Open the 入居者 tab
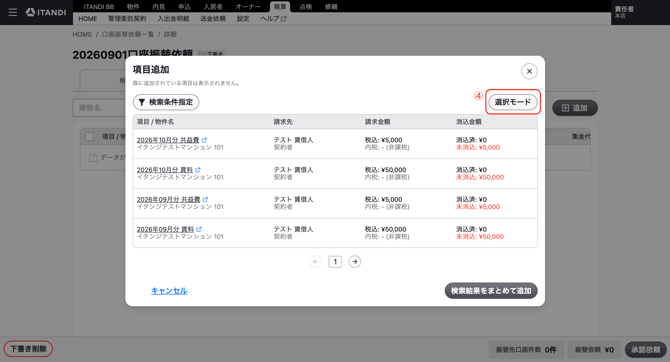Image resolution: width=670 pixels, height=362 pixels. pyautogui.click(x=213, y=6)
